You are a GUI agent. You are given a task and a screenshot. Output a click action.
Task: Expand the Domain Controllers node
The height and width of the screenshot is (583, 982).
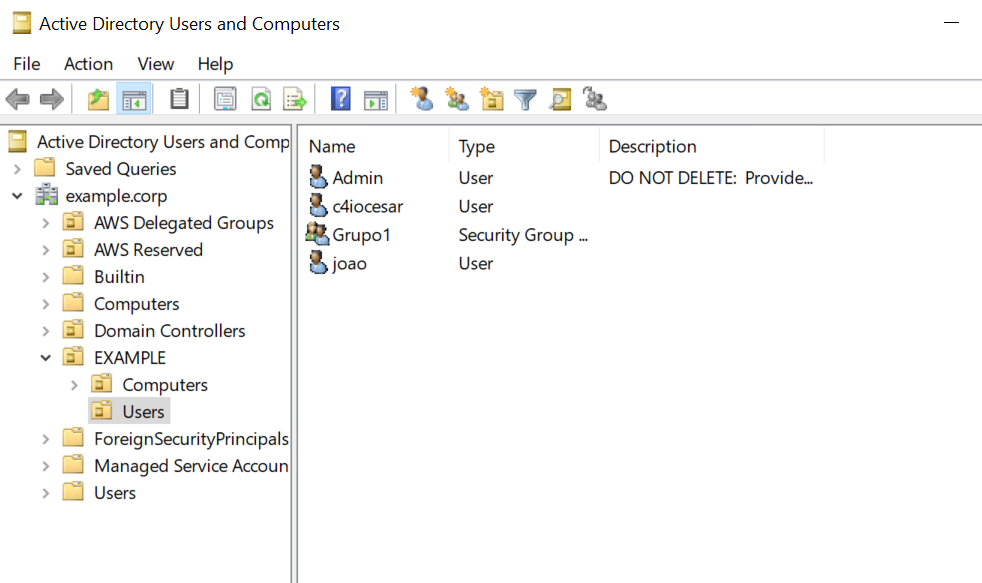[x=45, y=331]
